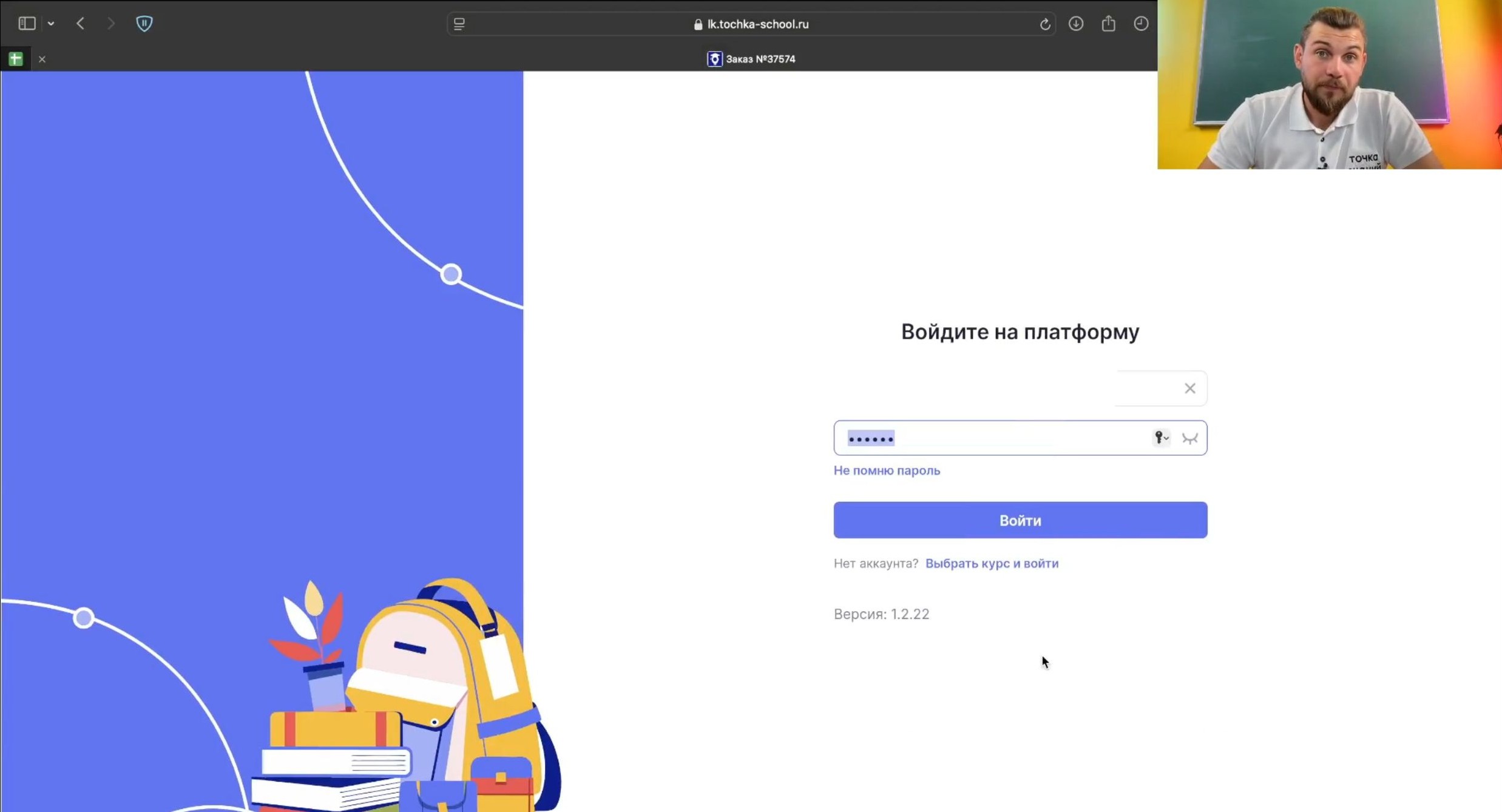The image size is (1502, 812).
Task: Click the reader page icon in address bar
Action: tap(459, 24)
